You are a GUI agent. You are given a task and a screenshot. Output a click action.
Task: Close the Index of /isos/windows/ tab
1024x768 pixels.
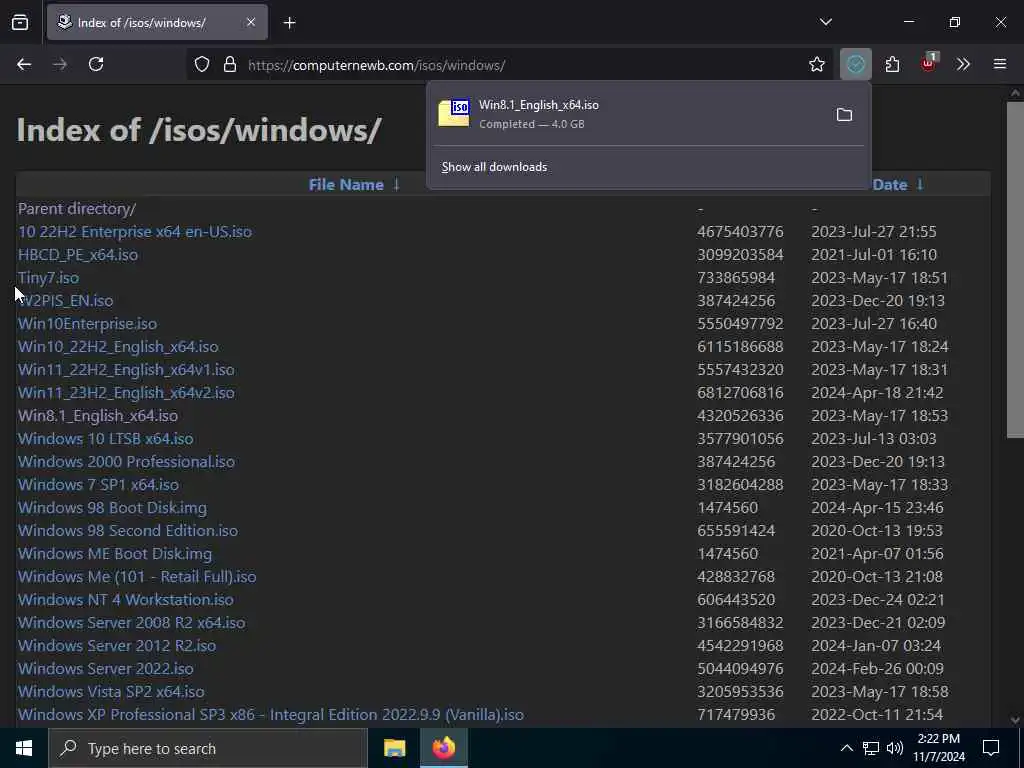pos(251,22)
